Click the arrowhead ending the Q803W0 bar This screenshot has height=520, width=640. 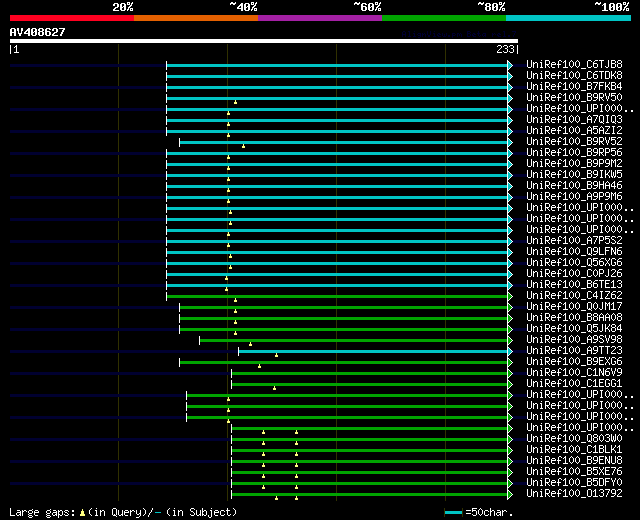tap(510, 440)
